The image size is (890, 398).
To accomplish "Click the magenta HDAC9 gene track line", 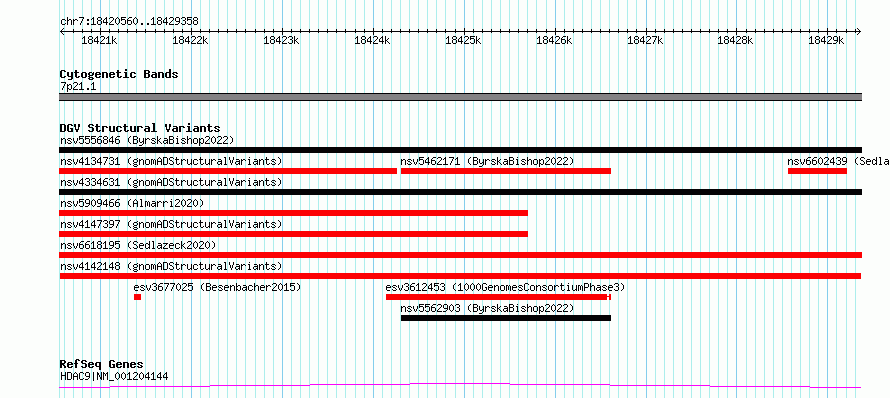I will pyautogui.click(x=460, y=386).
